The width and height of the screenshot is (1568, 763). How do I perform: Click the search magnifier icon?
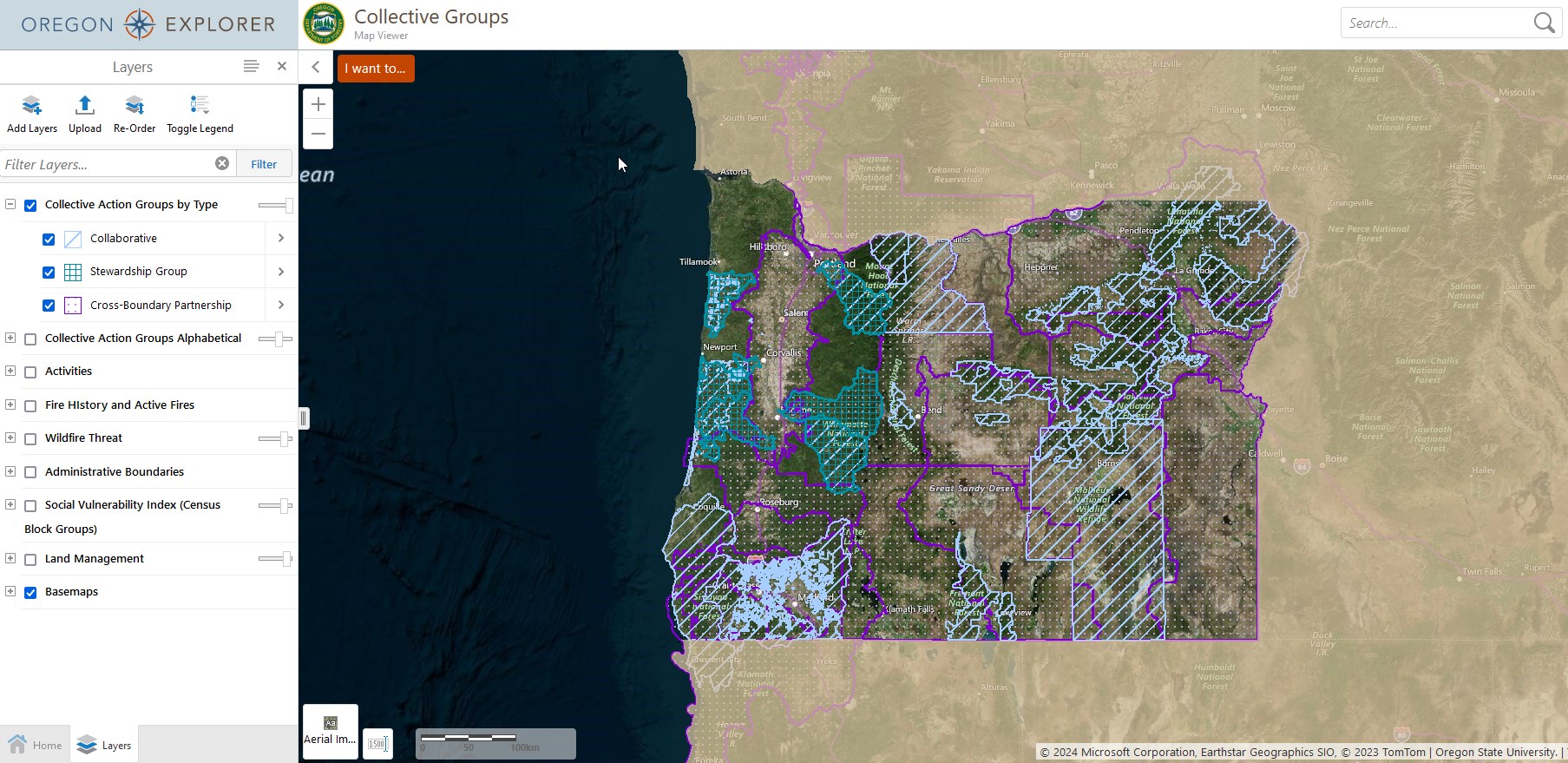(1544, 23)
